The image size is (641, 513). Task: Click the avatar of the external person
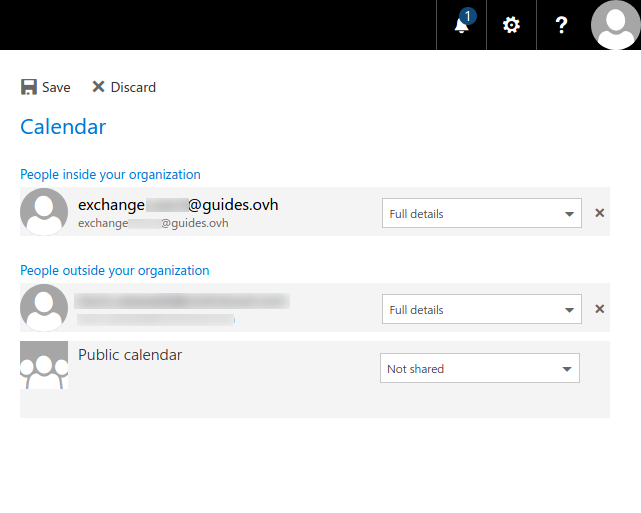pyautogui.click(x=44, y=308)
